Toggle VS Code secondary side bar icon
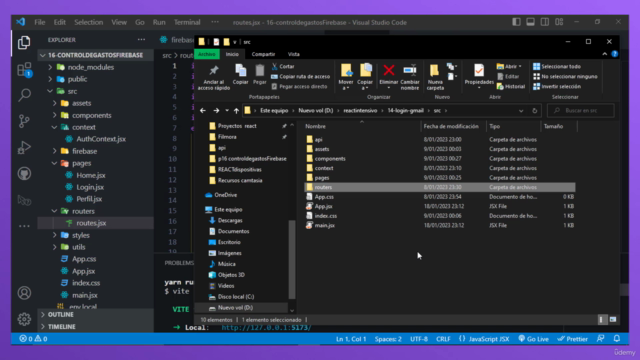This screenshot has height=360, width=640. tap(544, 22)
